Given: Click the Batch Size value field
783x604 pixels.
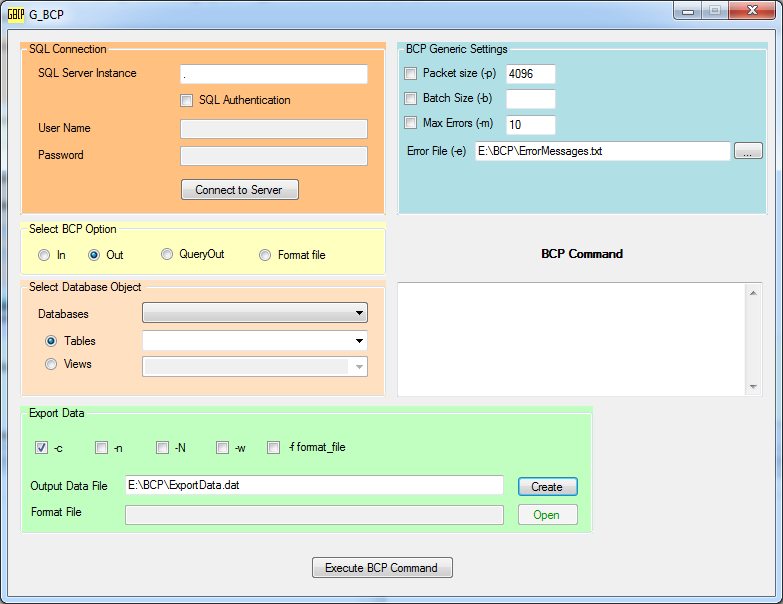Looking at the screenshot, I should pos(530,99).
